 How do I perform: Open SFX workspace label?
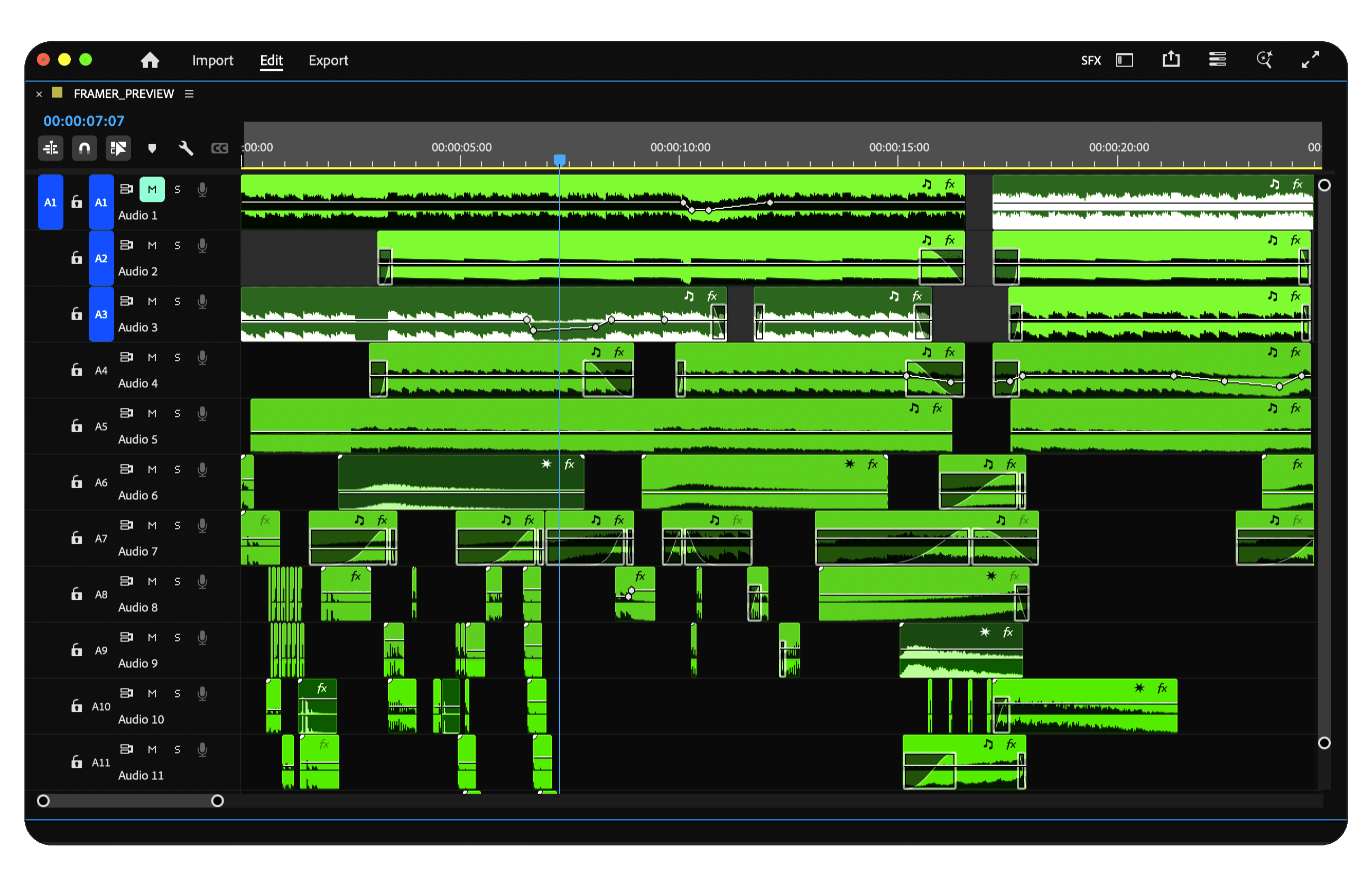[1090, 60]
